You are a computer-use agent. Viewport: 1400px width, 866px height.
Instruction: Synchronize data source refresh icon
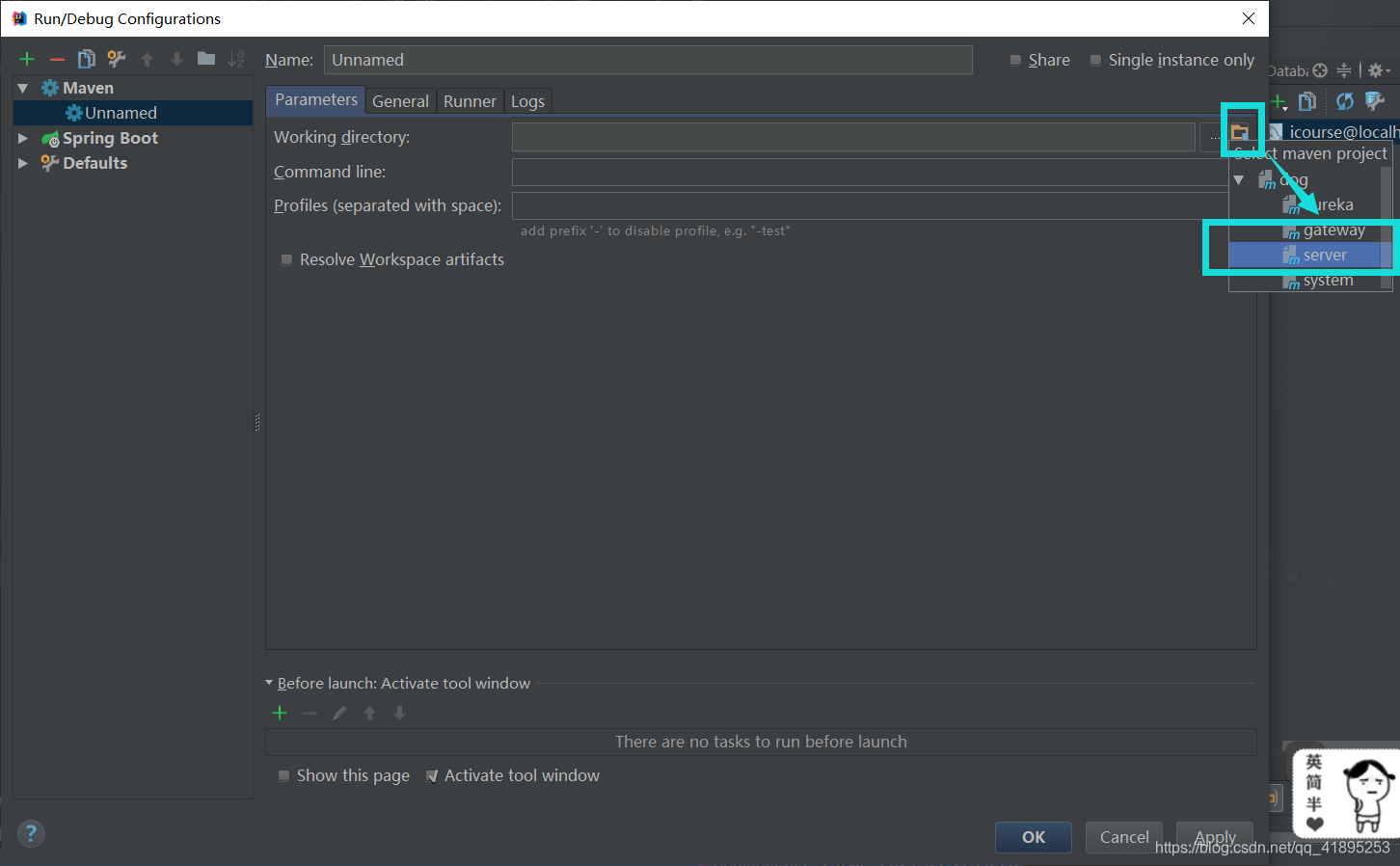[1345, 101]
